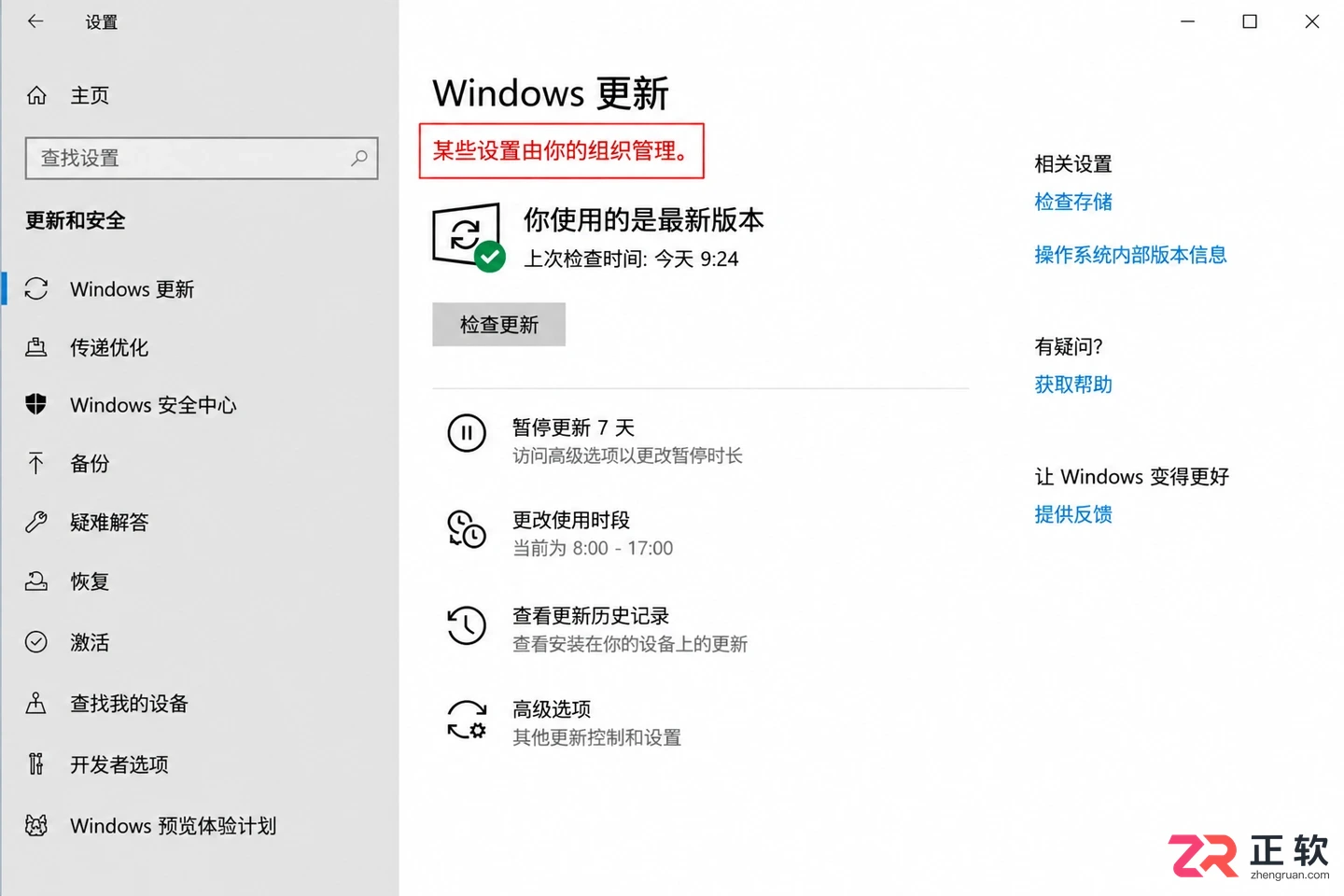Click the 疑难解答 wrench icon
Image resolution: width=1344 pixels, height=896 pixels.
point(36,522)
